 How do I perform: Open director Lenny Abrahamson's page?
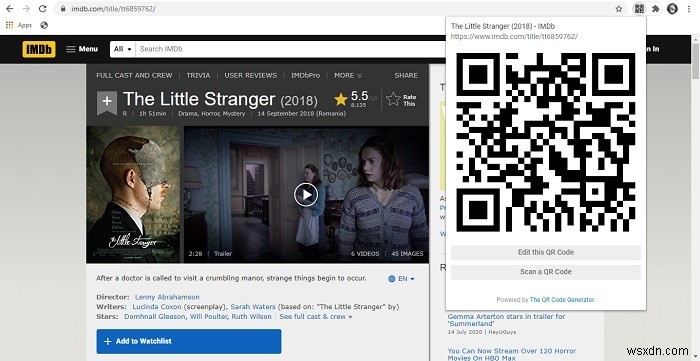pos(167,297)
